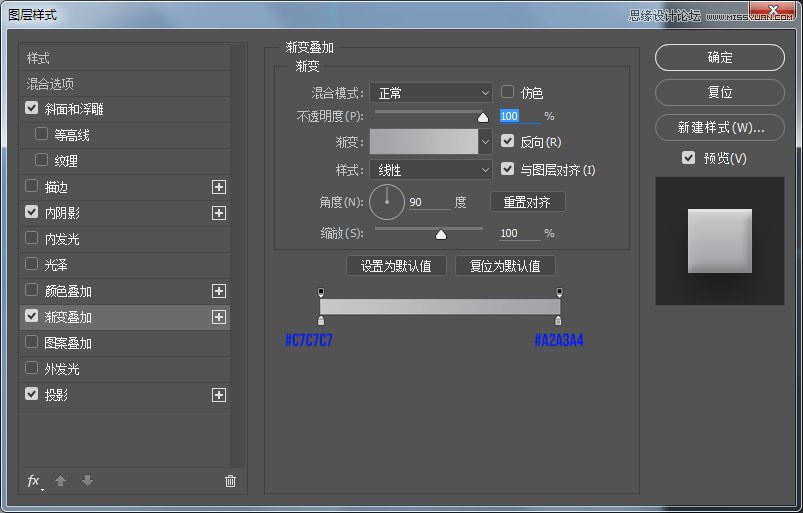Toggle 与图层对齐(I) checkbox

coord(507,169)
